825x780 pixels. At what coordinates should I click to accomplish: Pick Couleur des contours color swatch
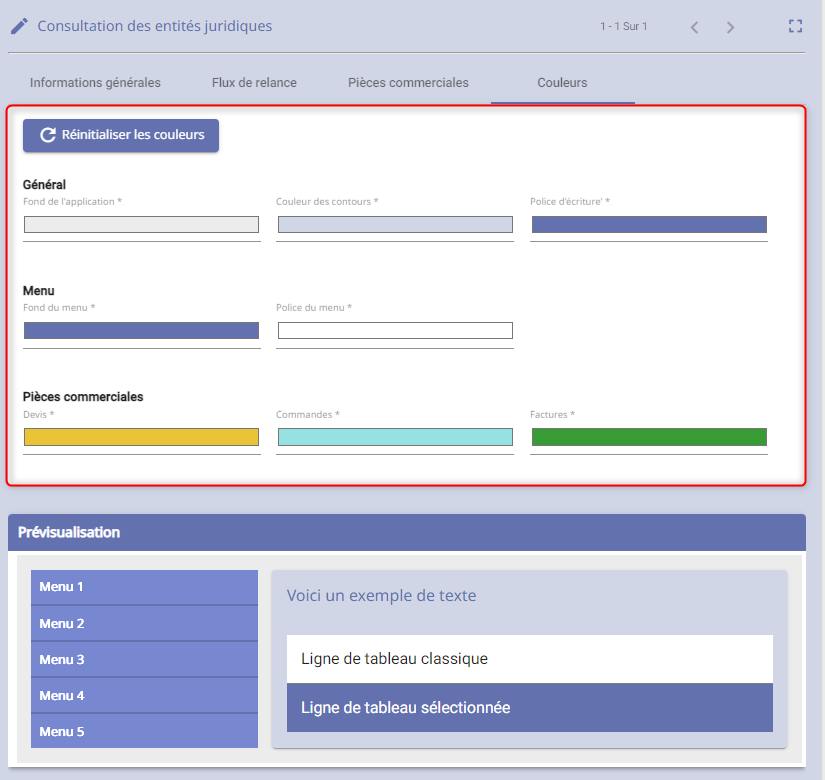click(395, 225)
